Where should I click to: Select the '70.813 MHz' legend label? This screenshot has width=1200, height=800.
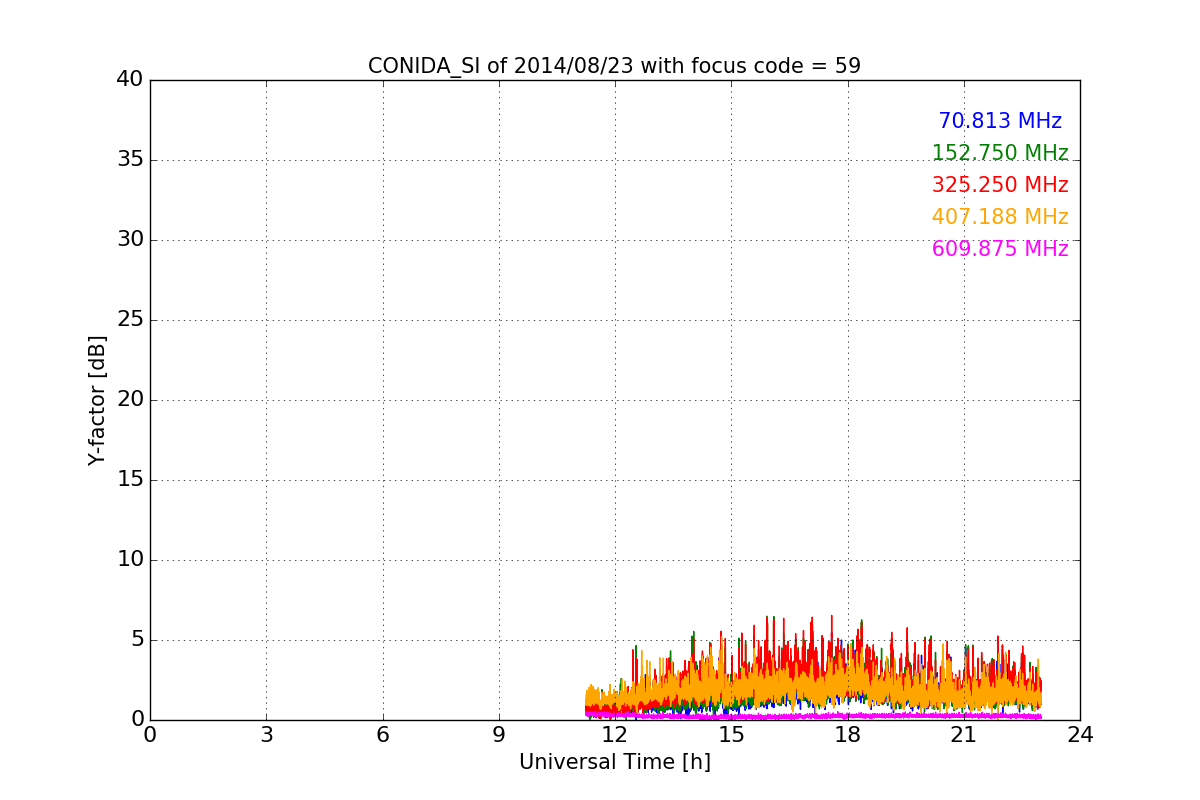[1000, 121]
